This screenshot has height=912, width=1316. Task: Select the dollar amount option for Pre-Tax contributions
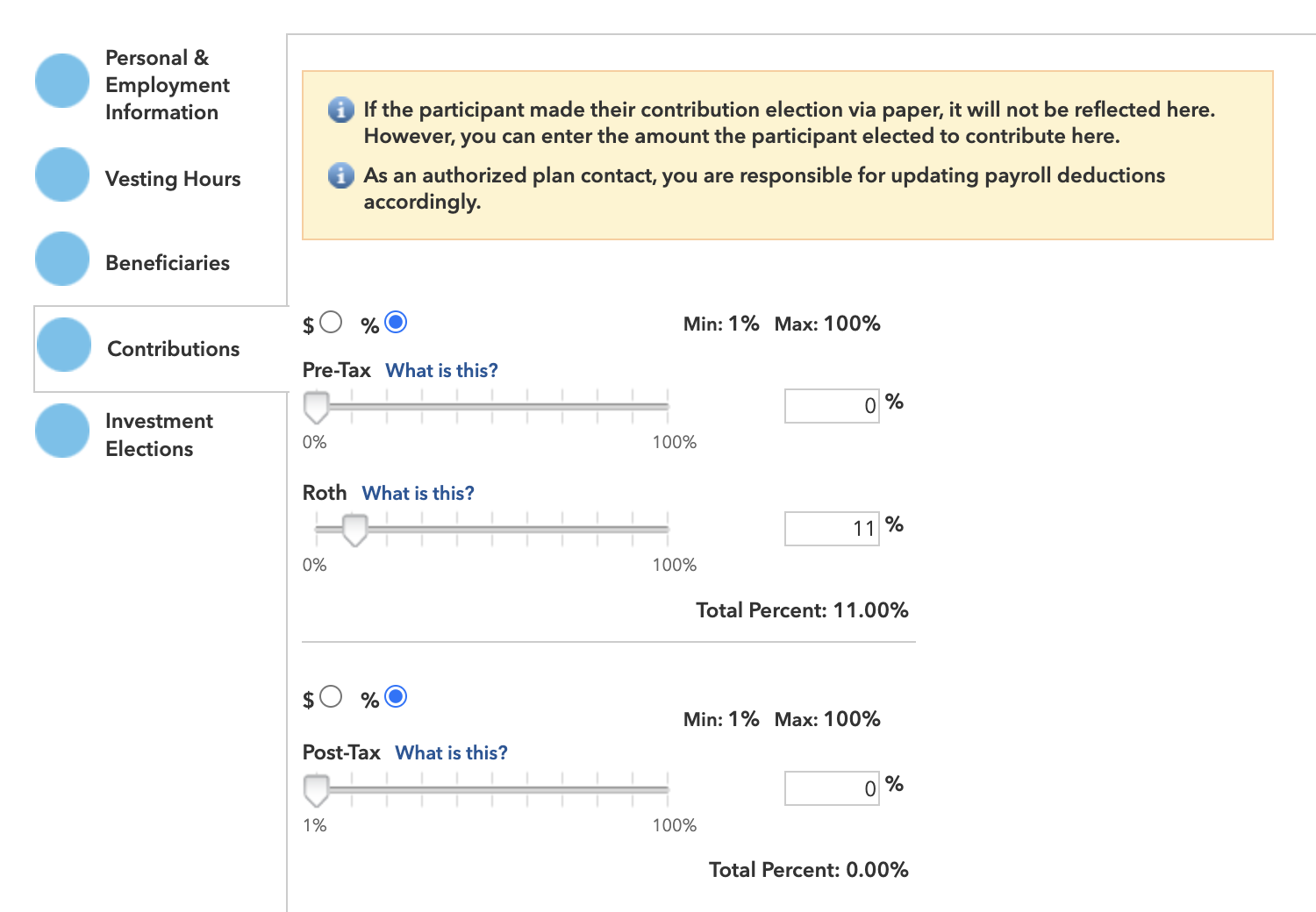pos(329,323)
